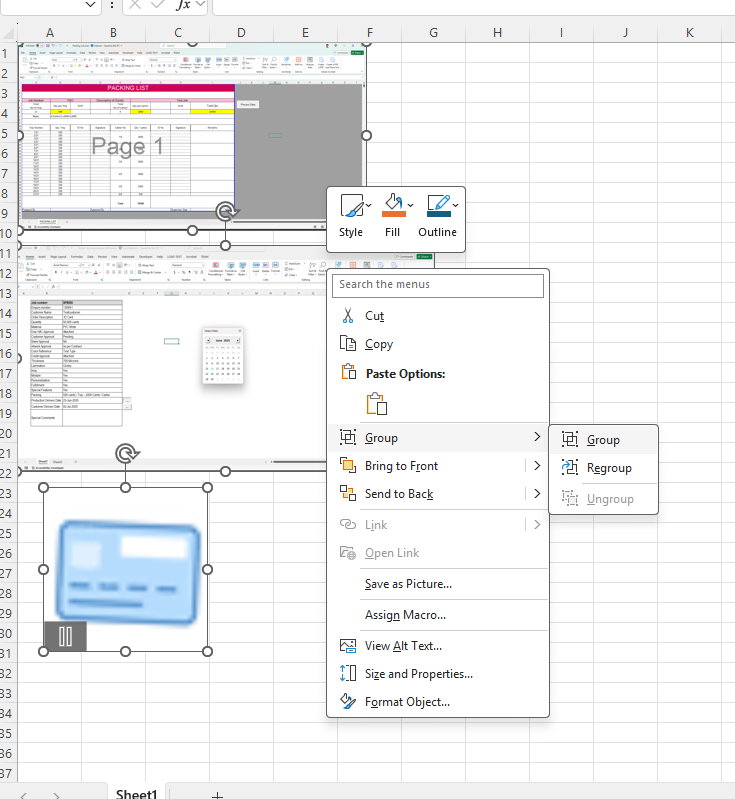Click the Format Object icon
The image size is (735, 799).
click(348, 701)
